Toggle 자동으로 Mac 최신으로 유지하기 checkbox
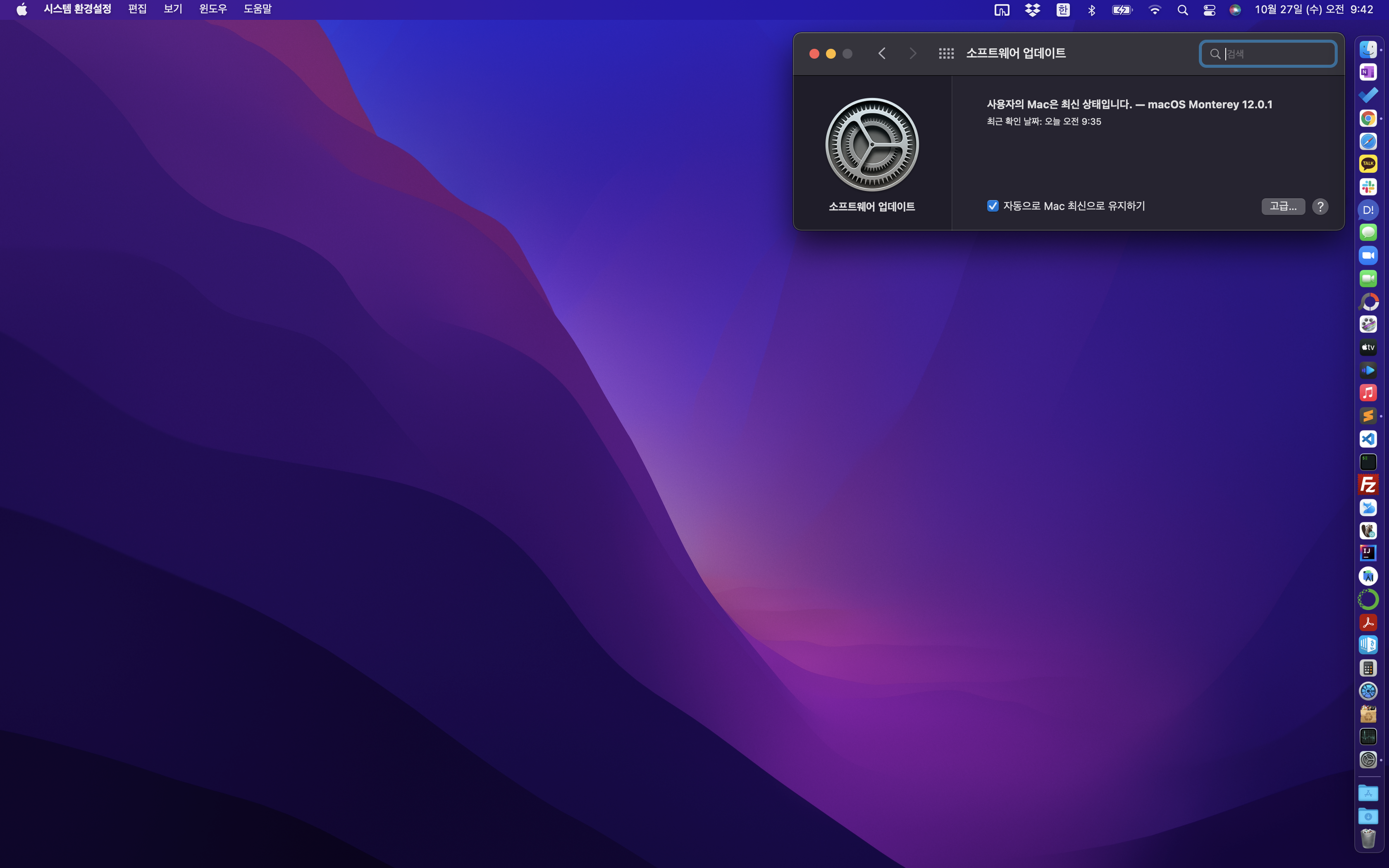The height and width of the screenshot is (868, 1389). click(x=993, y=206)
